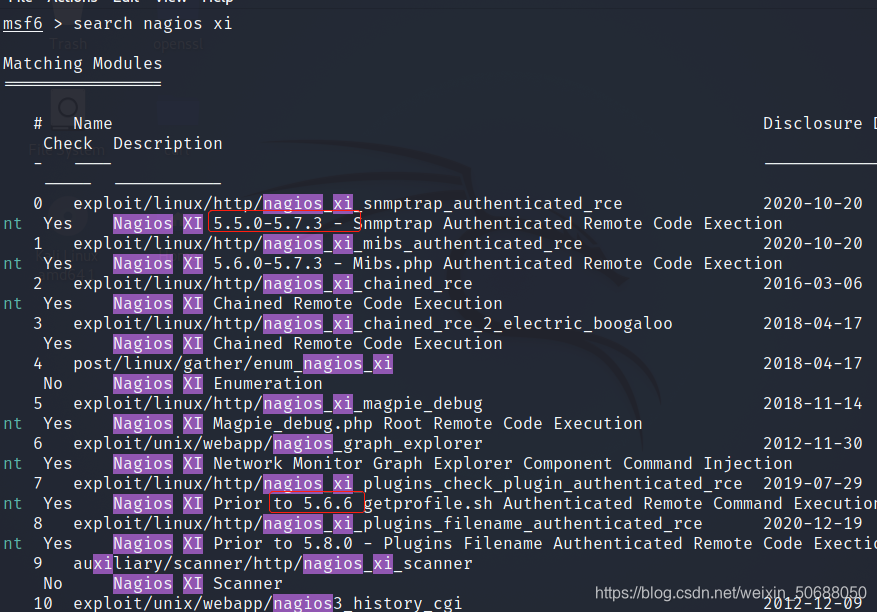
Task: Select module path nagios_xi_snmptrap_authenticated_rce
Action: (347, 204)
